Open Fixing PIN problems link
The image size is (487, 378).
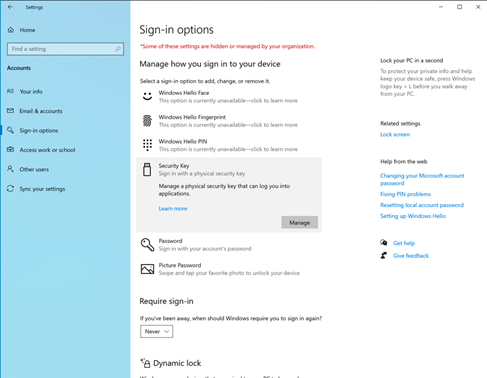(405, 194)
